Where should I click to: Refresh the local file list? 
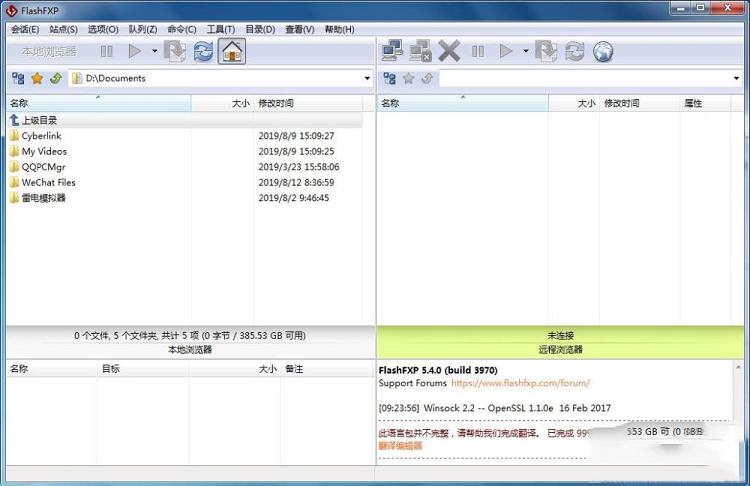203,51
